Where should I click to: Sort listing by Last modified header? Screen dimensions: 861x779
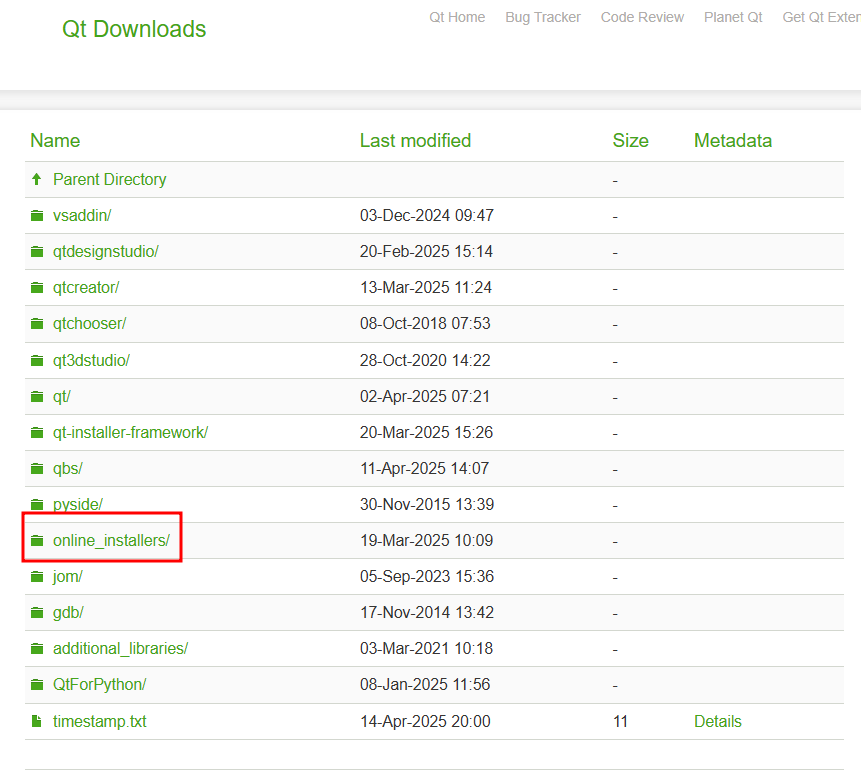coord(415,141)
